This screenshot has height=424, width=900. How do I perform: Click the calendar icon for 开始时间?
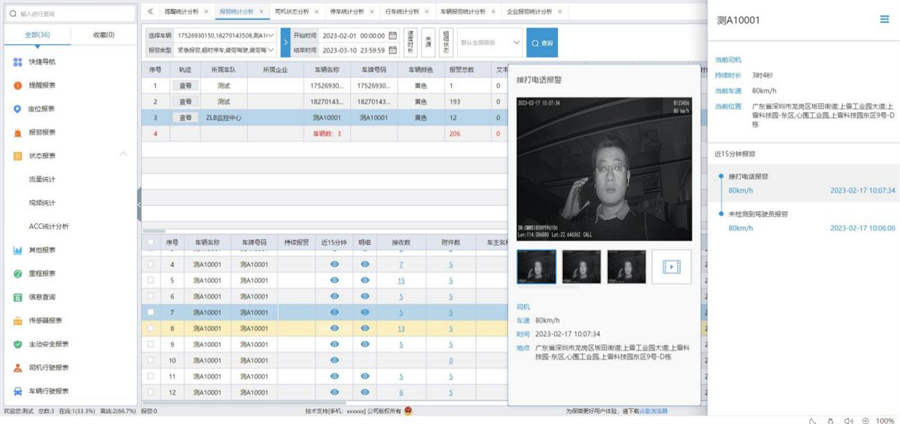point(393,35)
